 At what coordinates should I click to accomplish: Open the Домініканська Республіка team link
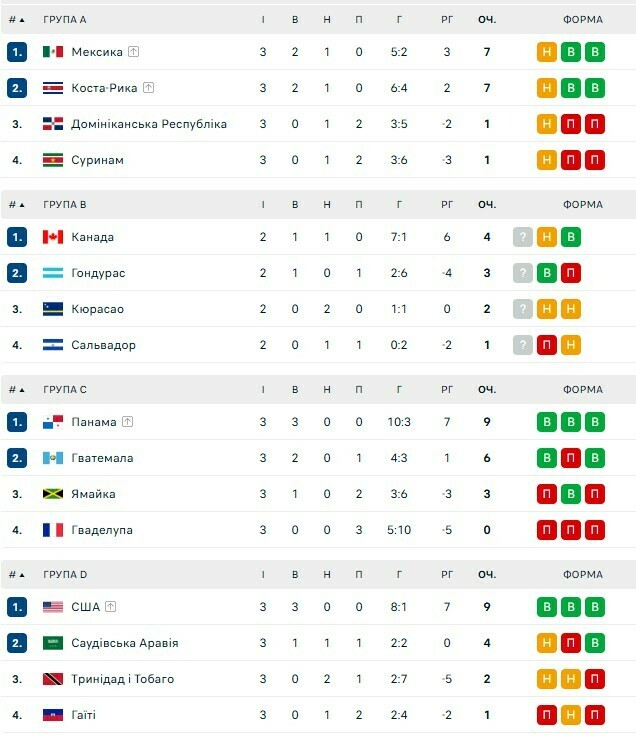pyautogui.click(x=149, y=124)
